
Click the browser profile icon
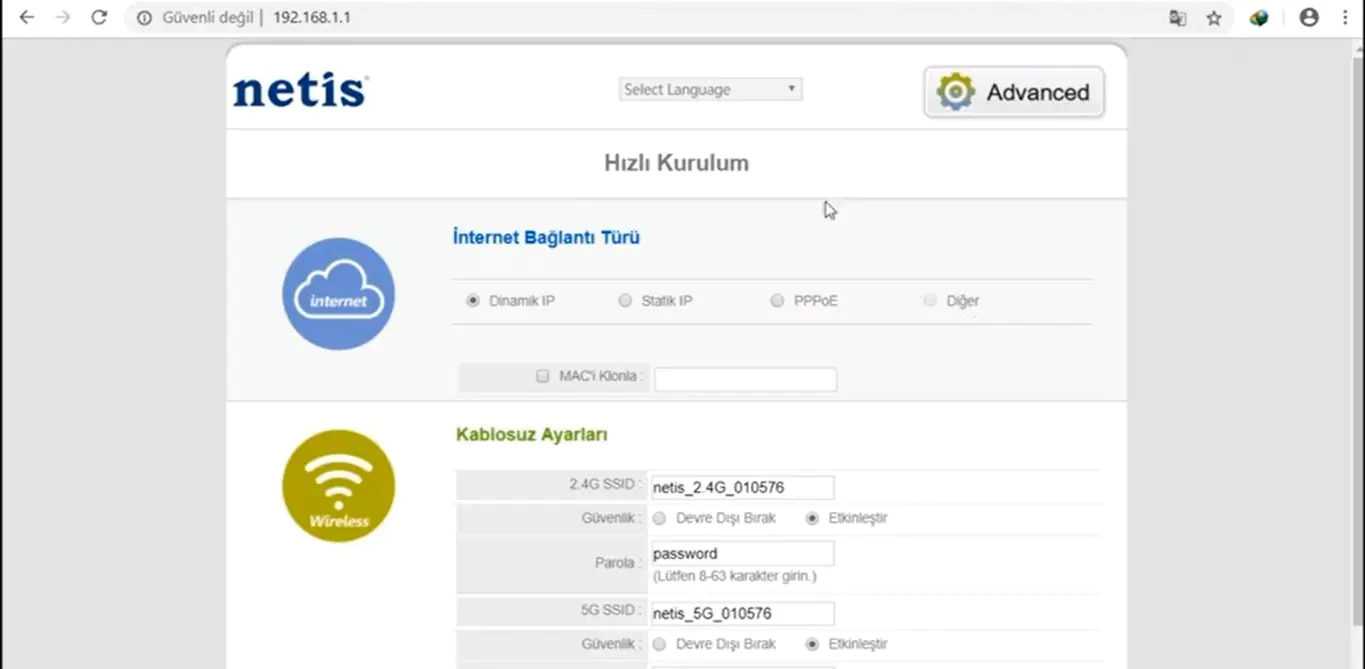click(x=1308, y=17)
